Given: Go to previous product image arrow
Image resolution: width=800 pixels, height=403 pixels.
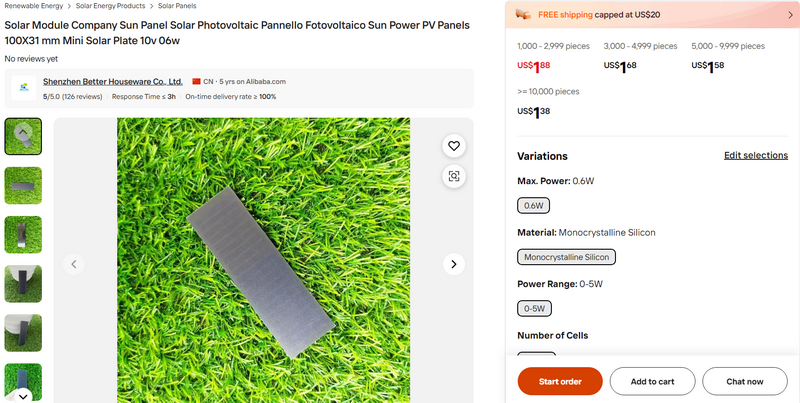Looking at the screenshot, I should coord(73,264).
